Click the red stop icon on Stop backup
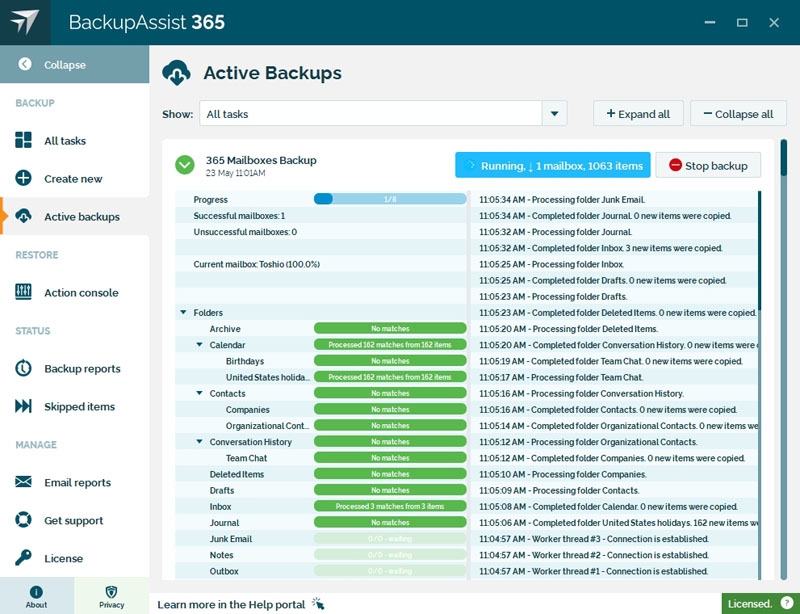 pos(676,165)
